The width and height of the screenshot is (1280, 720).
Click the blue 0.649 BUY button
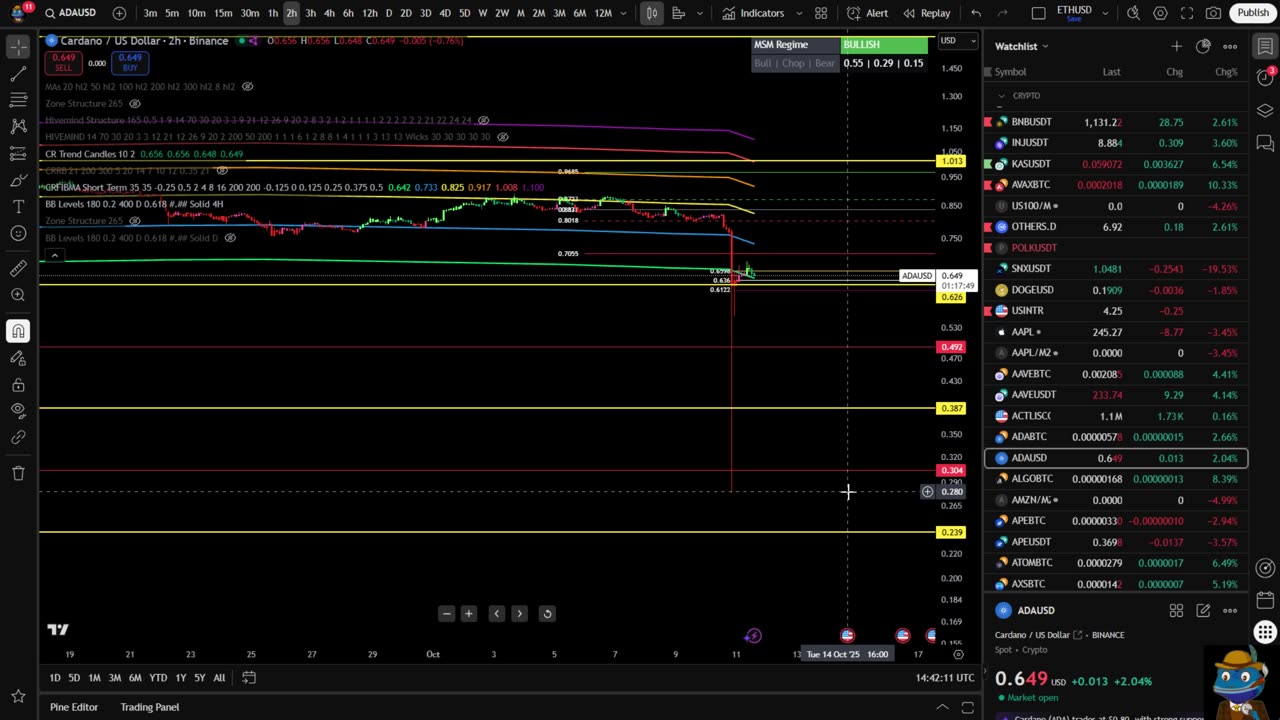point(130,61)
